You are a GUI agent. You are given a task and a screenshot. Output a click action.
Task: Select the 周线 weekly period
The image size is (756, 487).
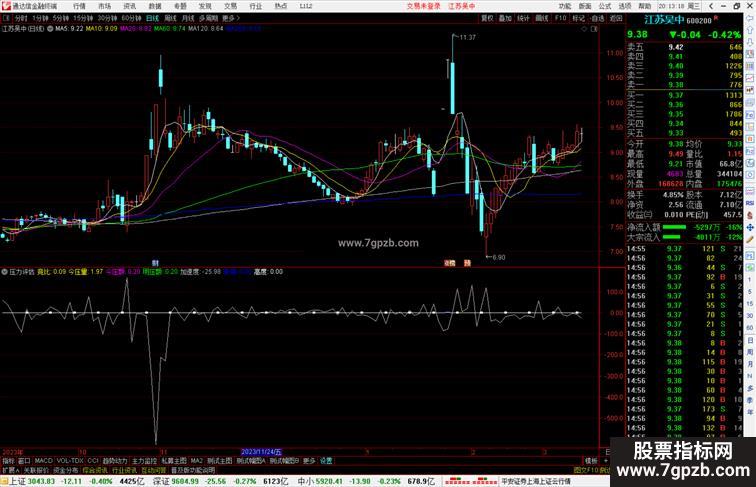click(171, 18)
